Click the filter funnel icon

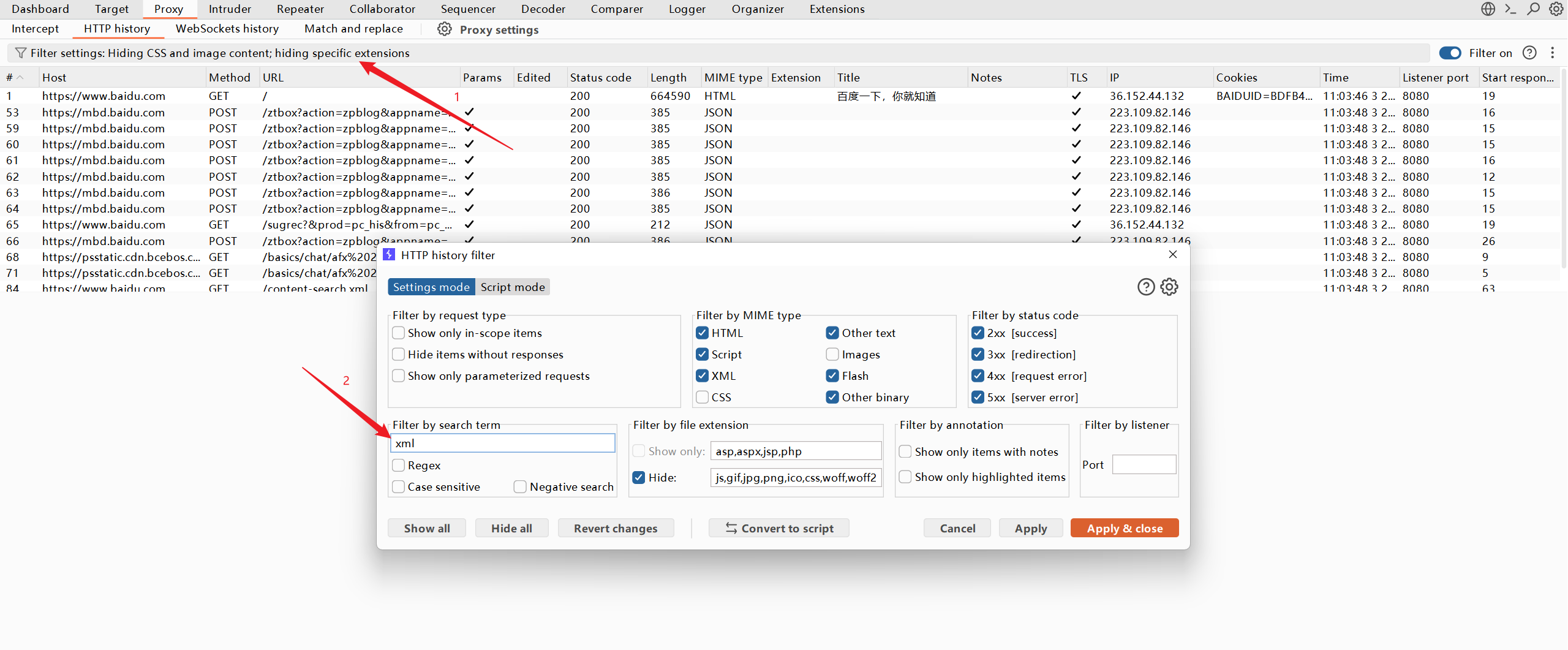click(x=20, y=53)
